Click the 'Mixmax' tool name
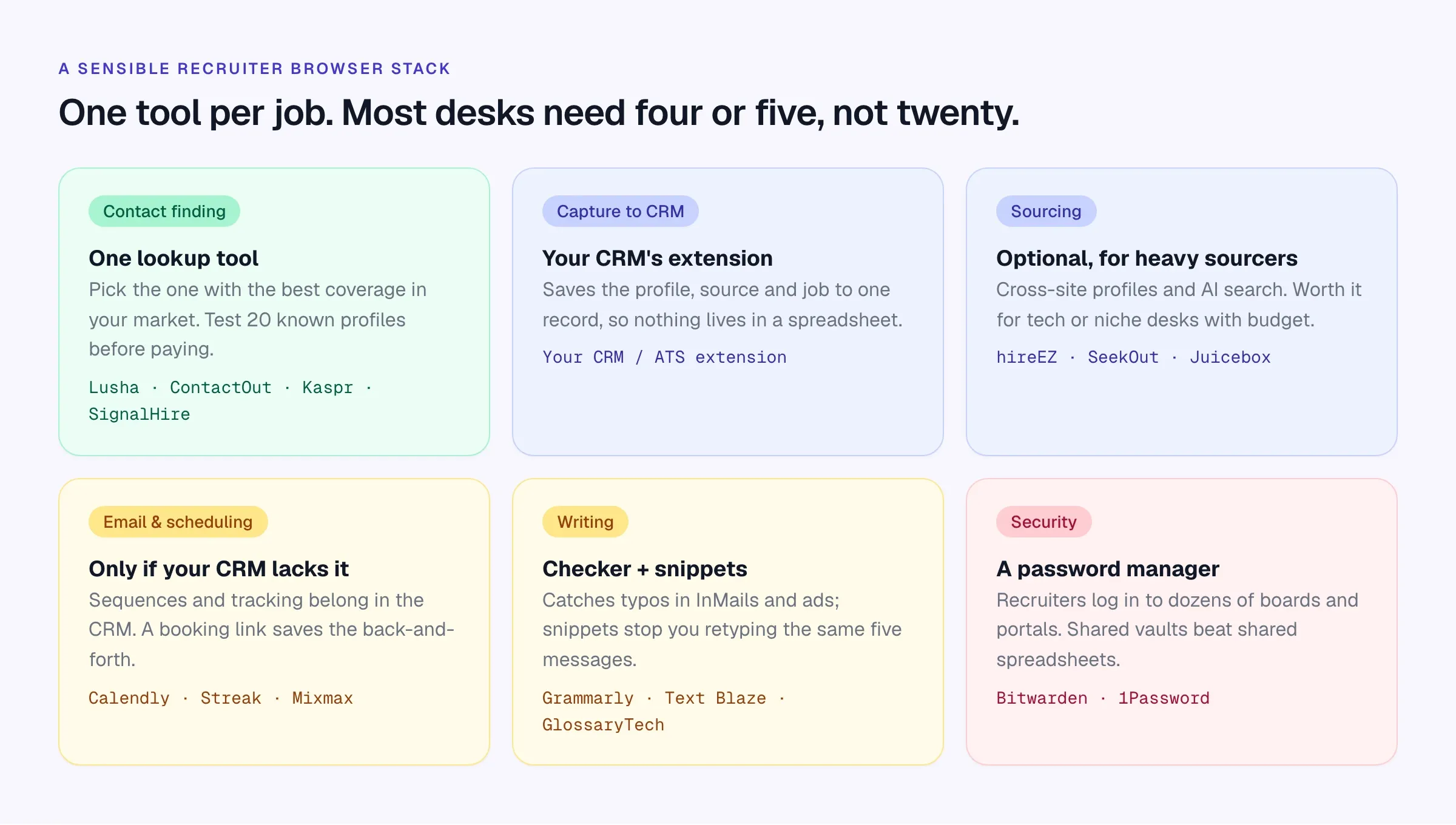 tap(323, 698)
